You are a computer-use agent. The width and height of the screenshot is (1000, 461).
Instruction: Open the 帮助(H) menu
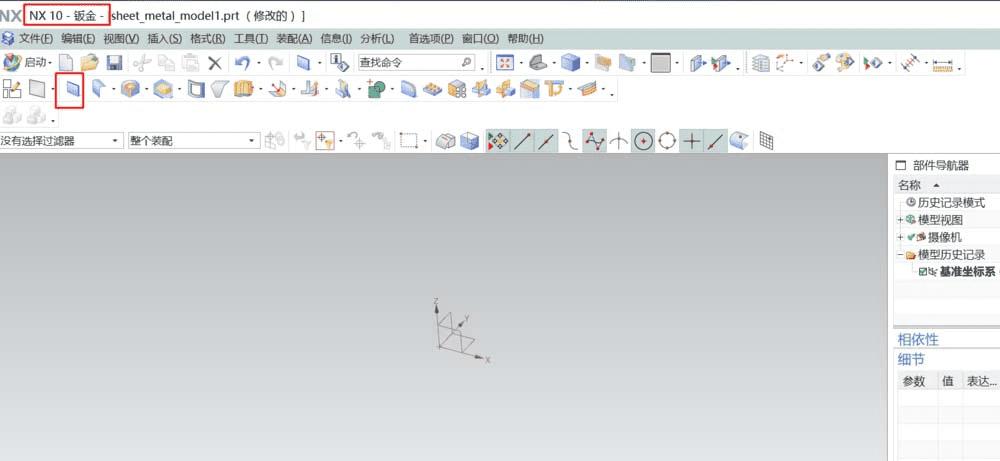click(526, 38)
